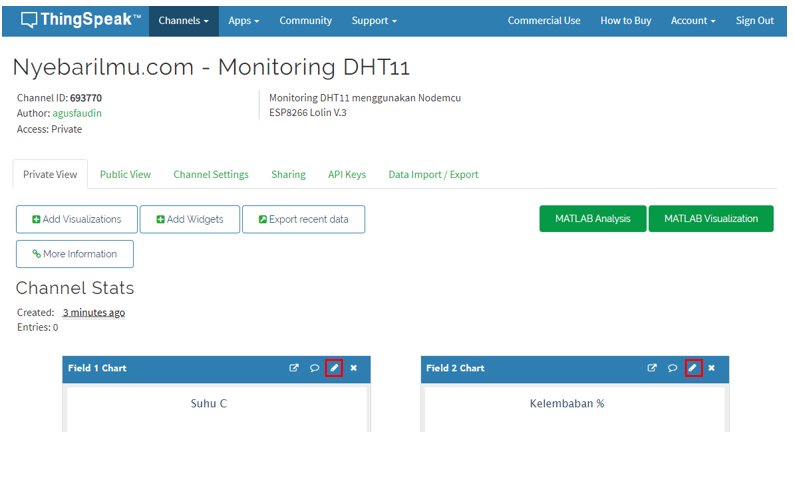Go to ThingSpeak home via logo

coord(81,20)
